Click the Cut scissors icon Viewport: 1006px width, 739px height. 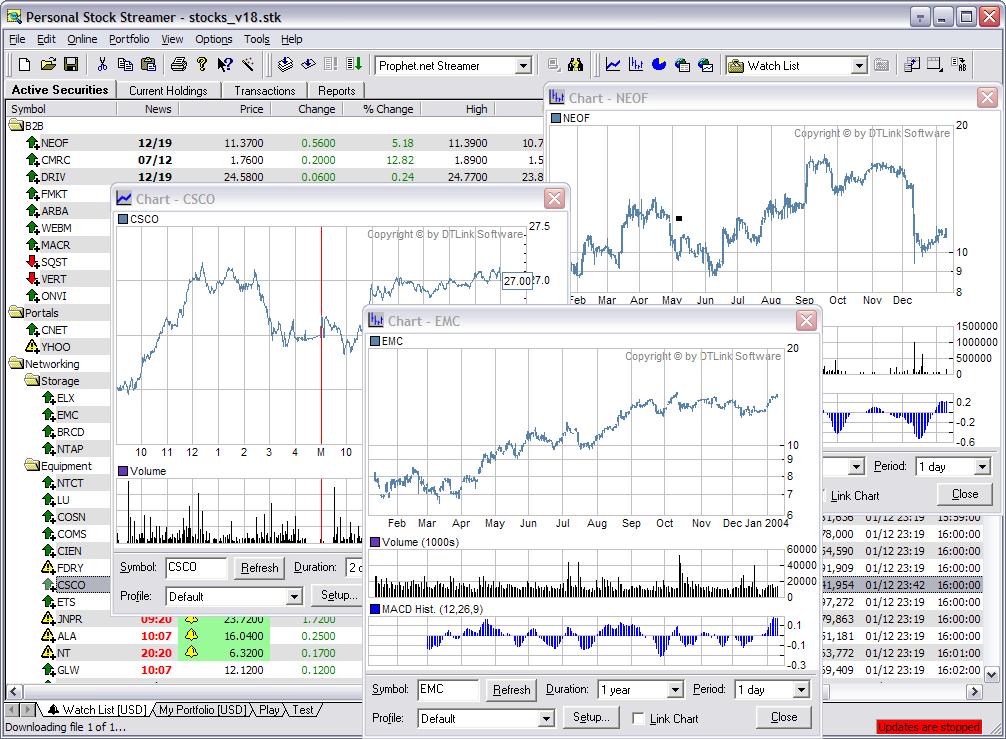[102, 65]
